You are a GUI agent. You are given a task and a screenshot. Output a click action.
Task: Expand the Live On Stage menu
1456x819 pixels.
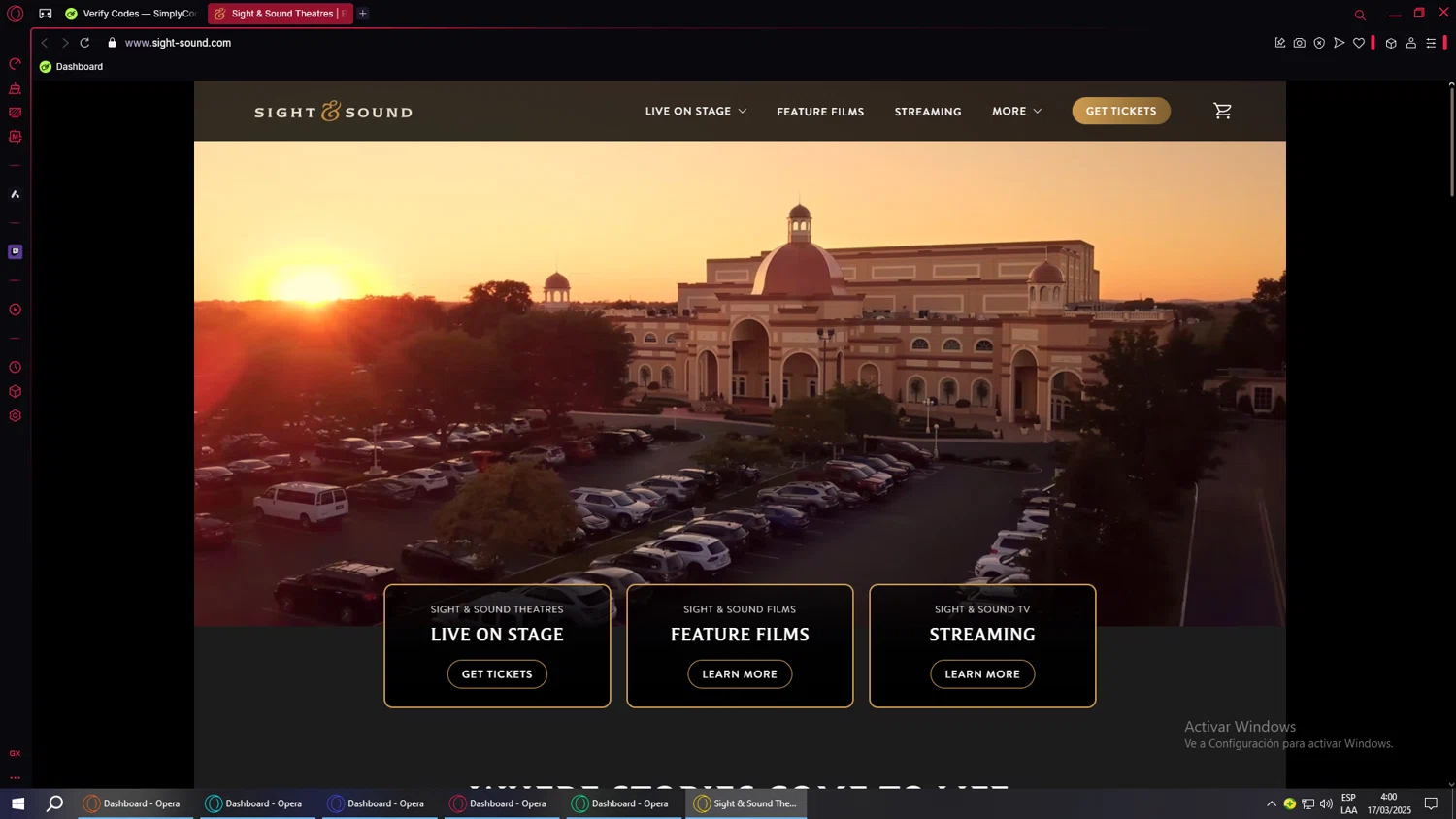(696, 111)
